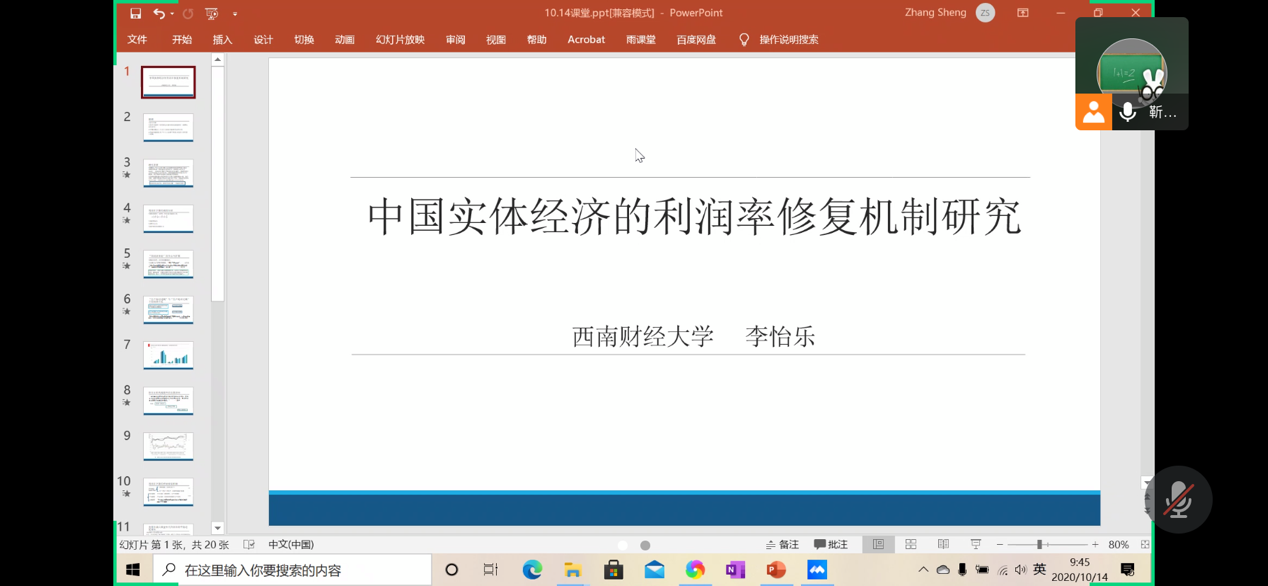Open reading view from status bar
Screen dimensions: 1268x586
pyautogui.click(x=943, y=545)
